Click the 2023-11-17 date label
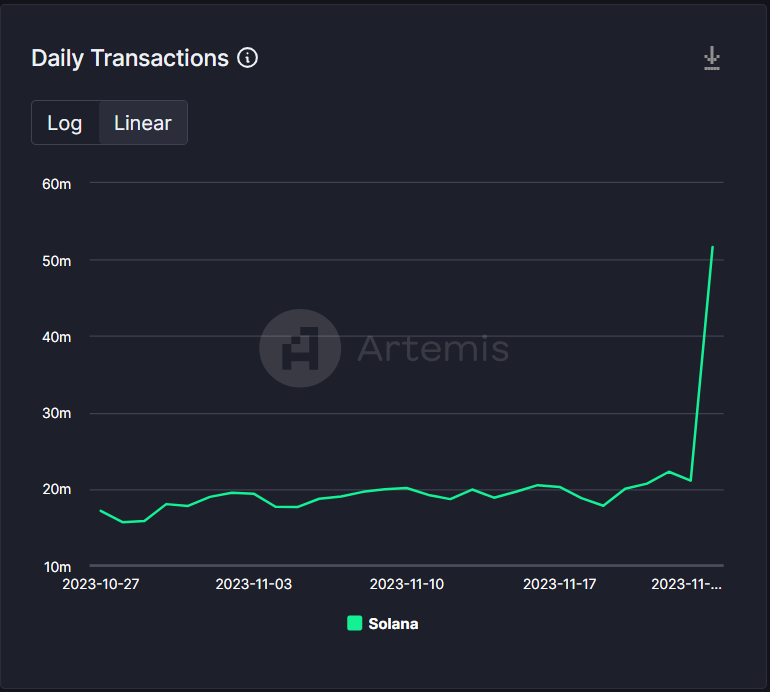This screenshot has width=770, height=692. pos(560,584)
